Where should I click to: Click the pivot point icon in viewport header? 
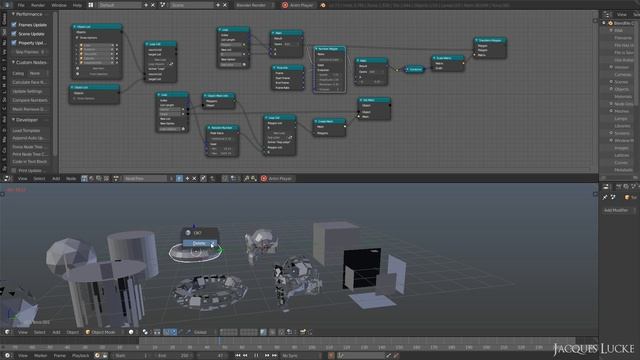[145, 332]
